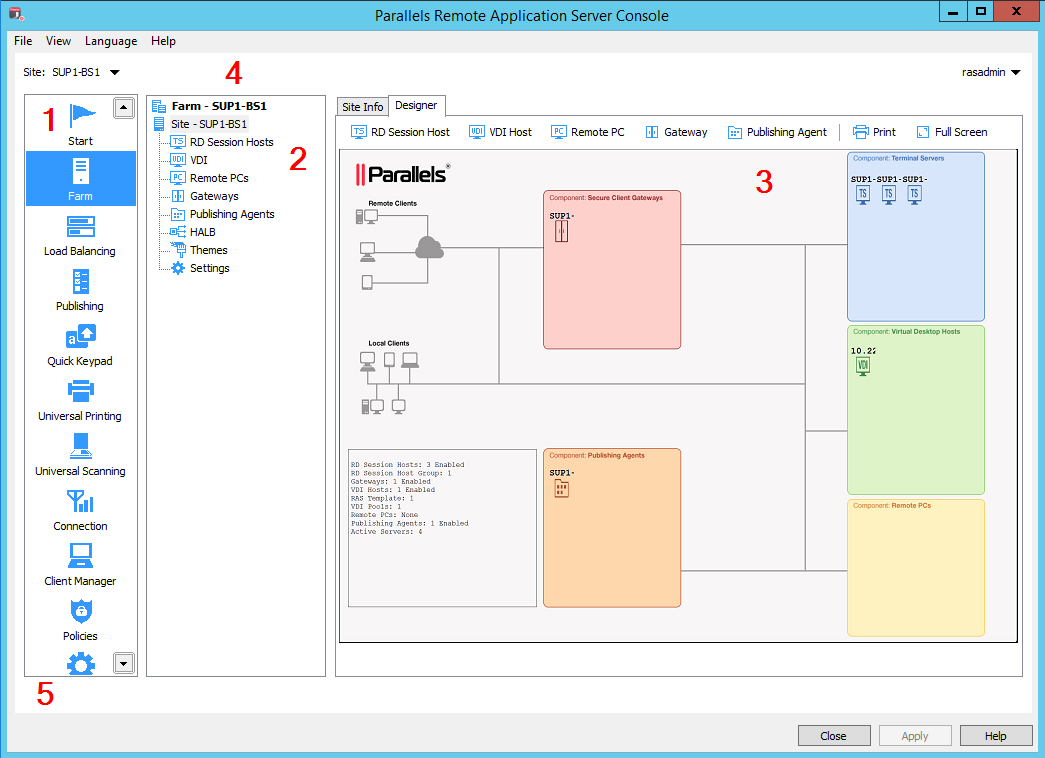Click the Client Manager sidebar icon
This screenshot has height=758, width=1045.
[80, 557]
